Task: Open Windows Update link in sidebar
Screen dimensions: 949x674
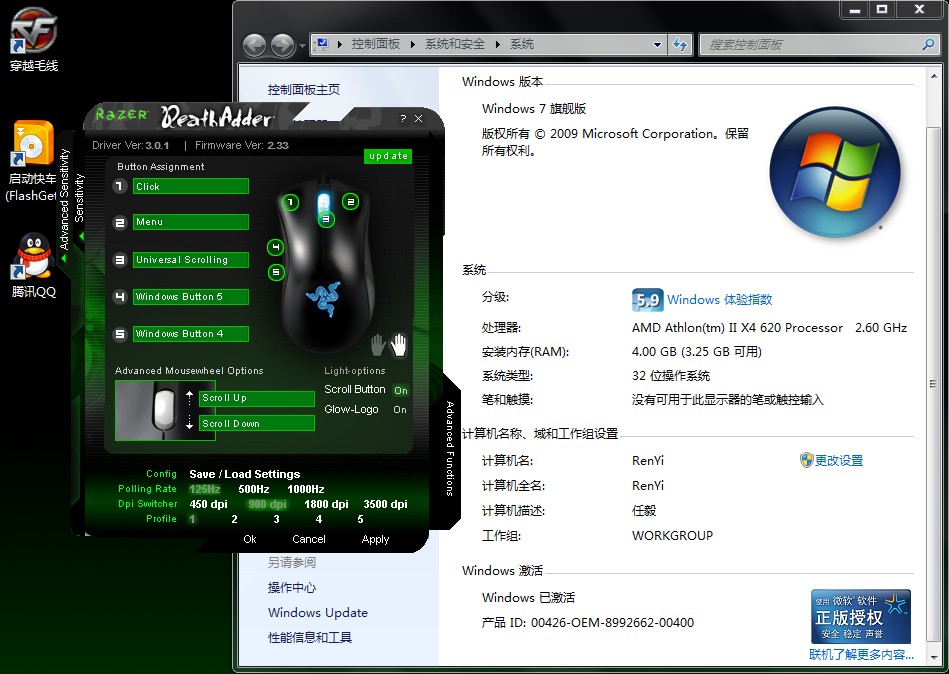Action: point(318,612)
